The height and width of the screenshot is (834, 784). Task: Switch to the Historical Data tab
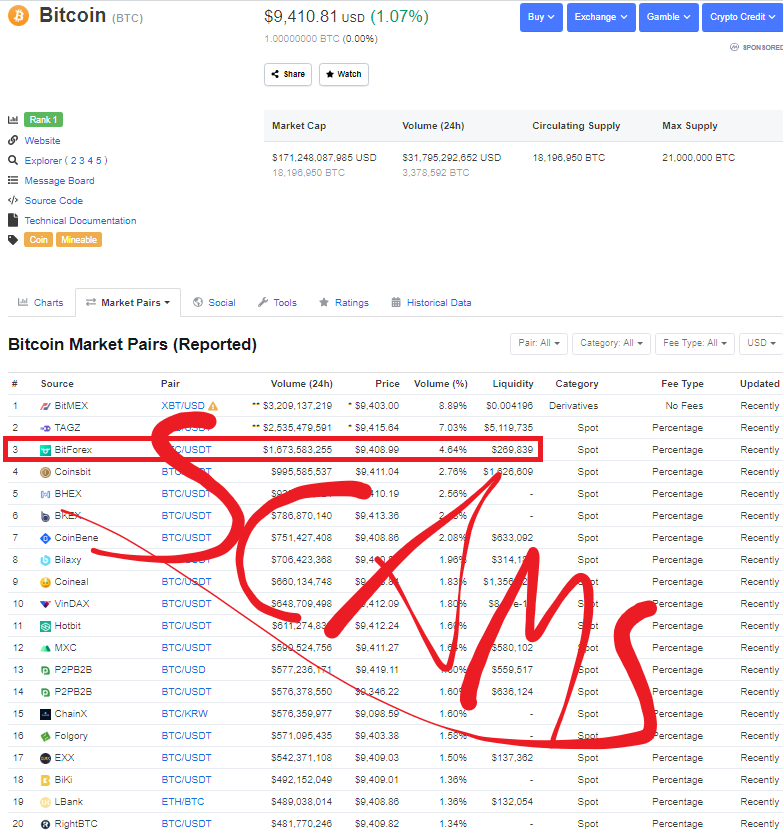pos(431,303)
